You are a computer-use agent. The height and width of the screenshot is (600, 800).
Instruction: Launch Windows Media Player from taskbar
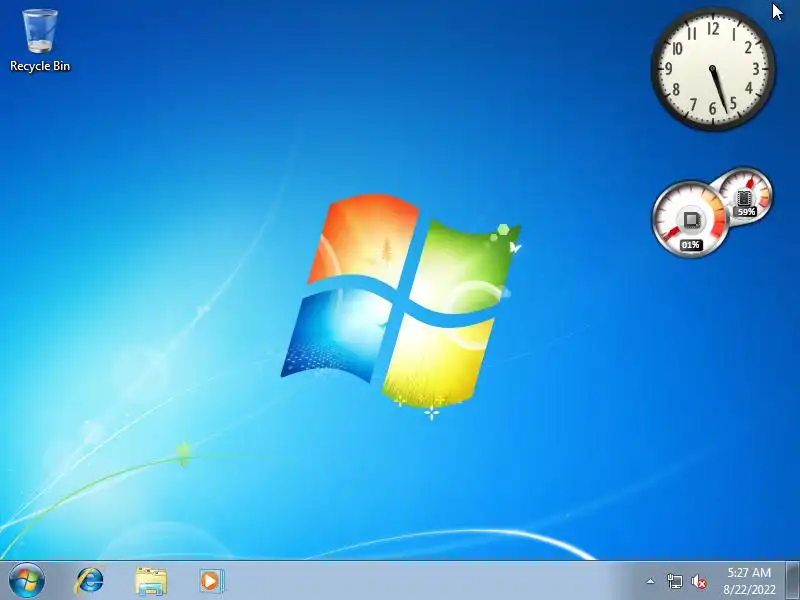coord(211,581)
